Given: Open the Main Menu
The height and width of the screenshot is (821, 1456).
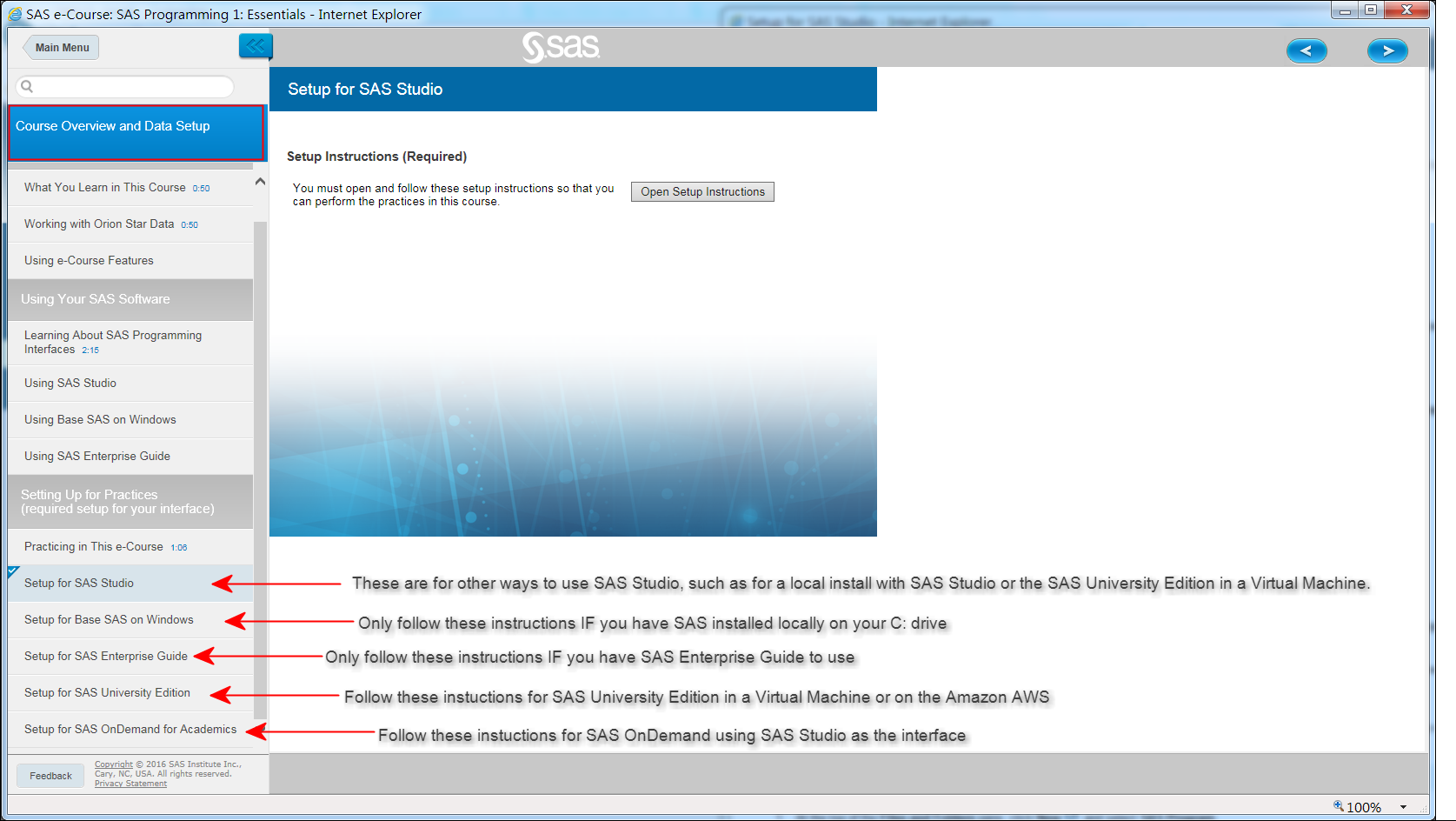Looking at the screenshot, I should tap(60, 47).
